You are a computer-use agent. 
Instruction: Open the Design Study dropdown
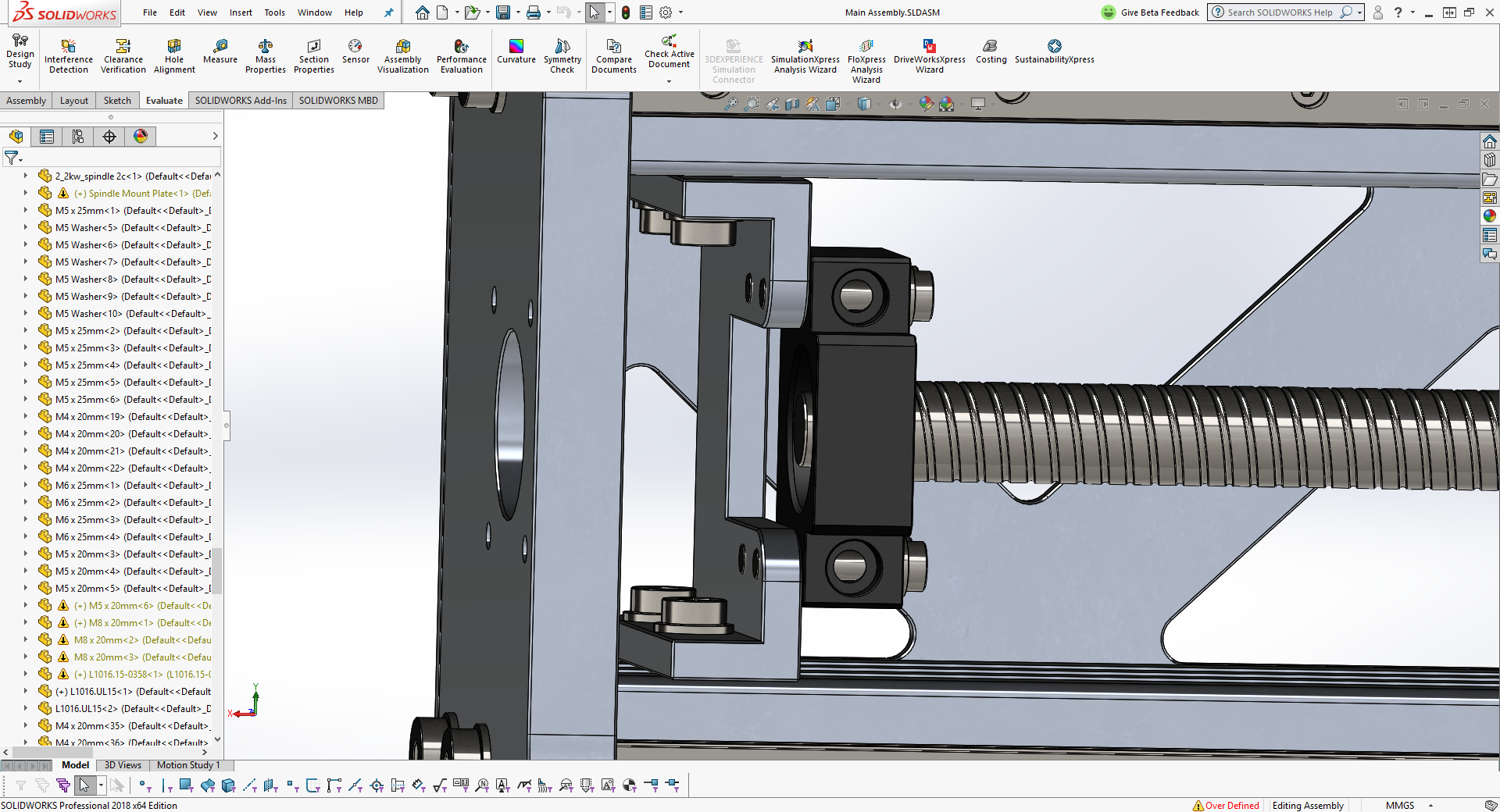tap(20, 80)
